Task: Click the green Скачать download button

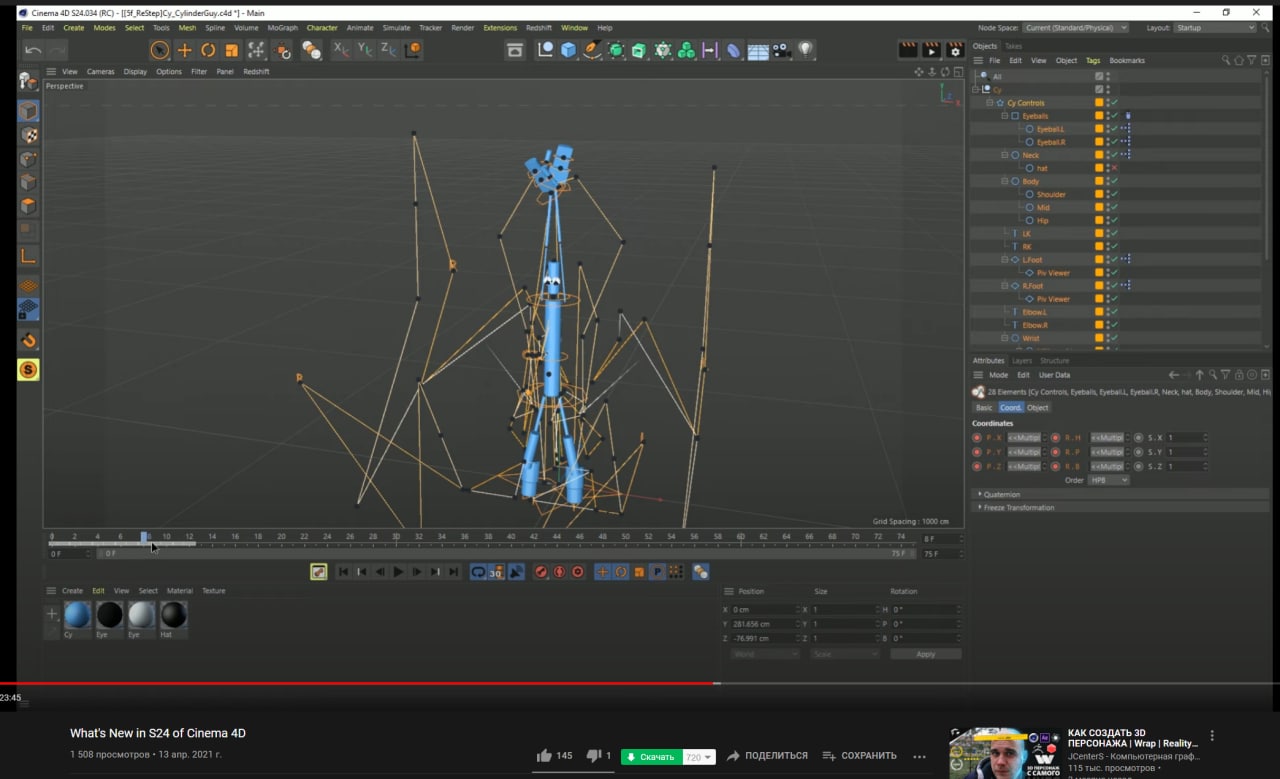Action: pyautogui.click(x=650, y=757)
